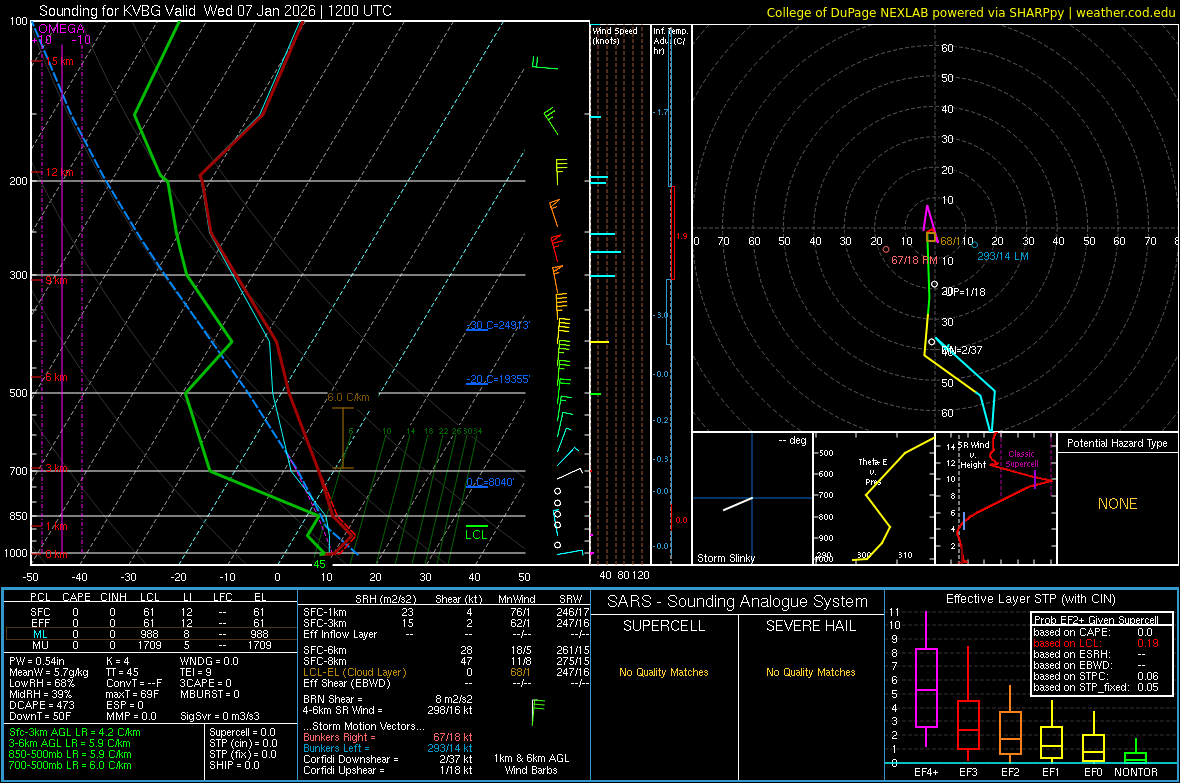Click the 6.0 C/km lapse rate label

coord(348,397)
